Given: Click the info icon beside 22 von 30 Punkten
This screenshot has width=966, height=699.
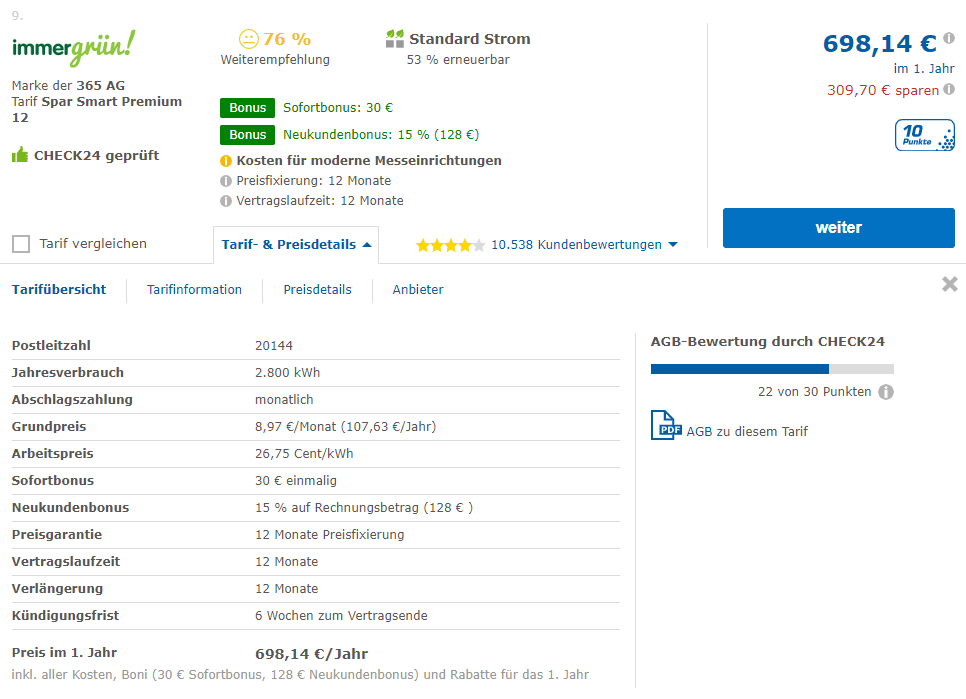Looking at the screenshot, I should (x=886, y=392).
